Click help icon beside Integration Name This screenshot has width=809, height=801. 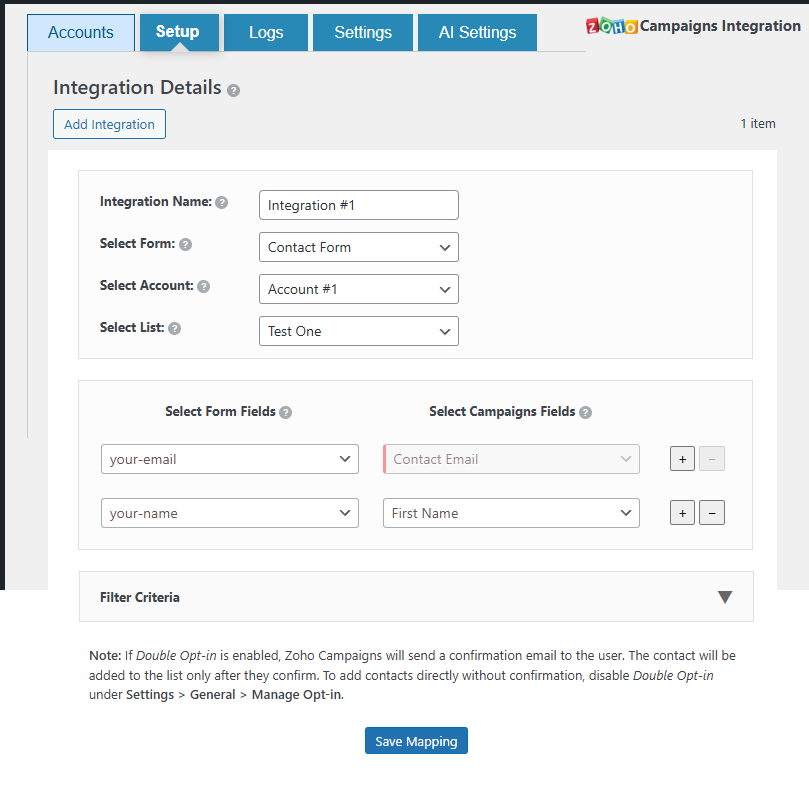click(222, 202)
